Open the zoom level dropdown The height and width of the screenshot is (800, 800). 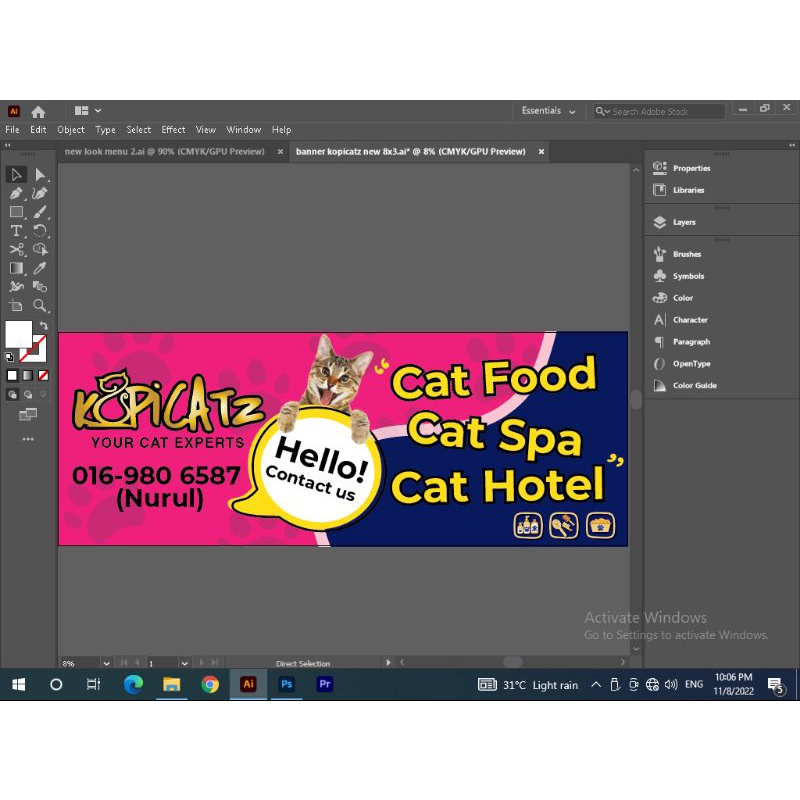[106, 663]
